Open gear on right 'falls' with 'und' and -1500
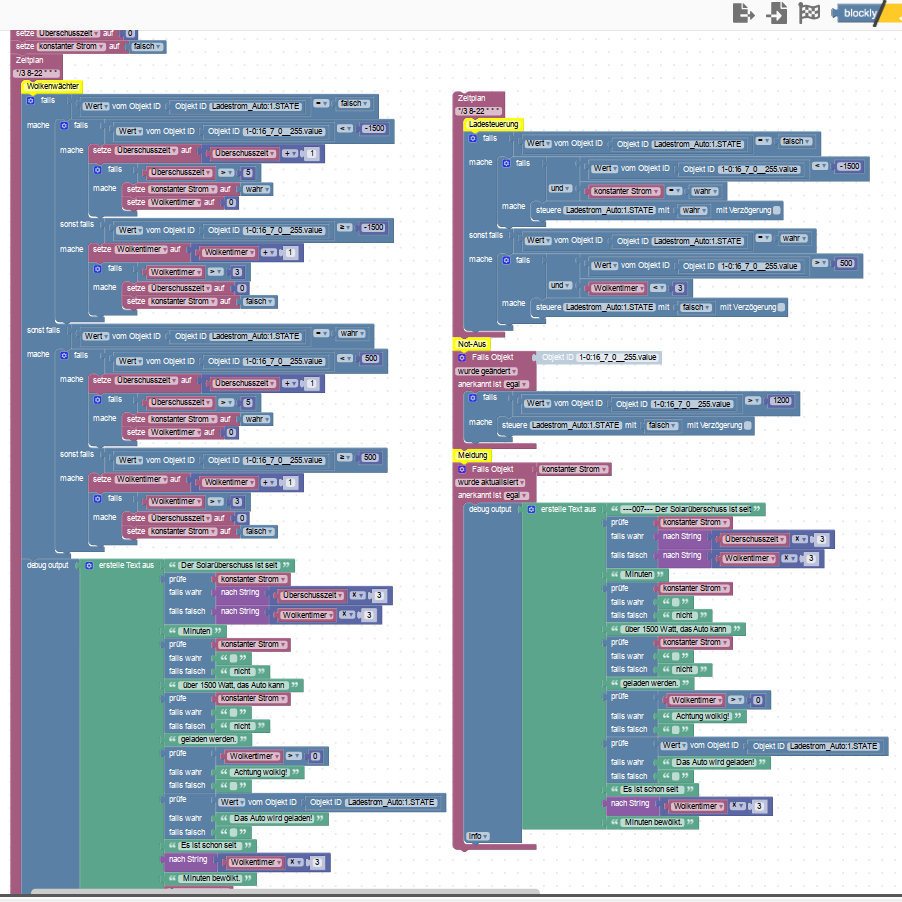This screenshot has width=902, height=902. [x=506, y=163]
